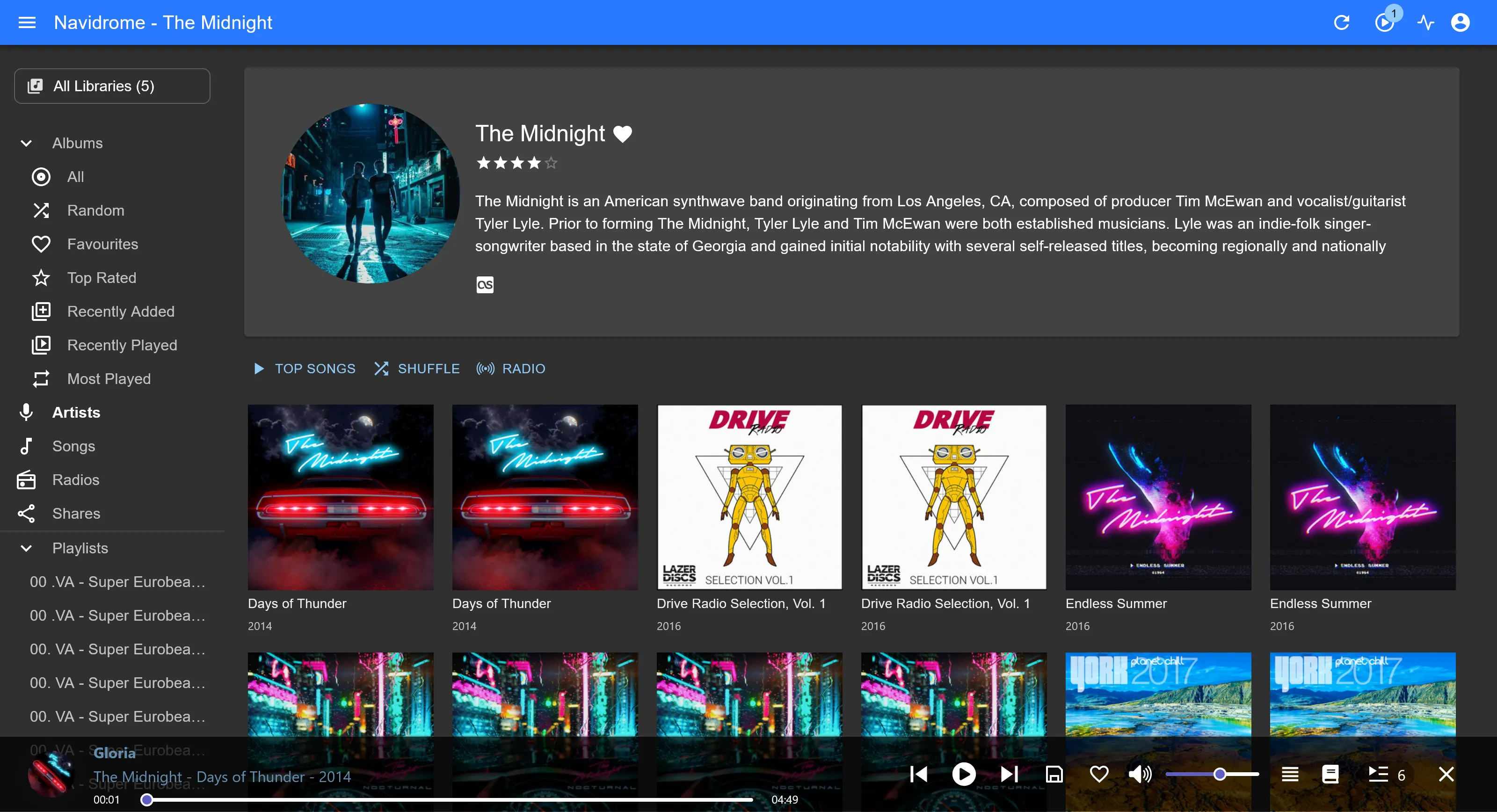Open the Songs menu item

click(73, 446)
